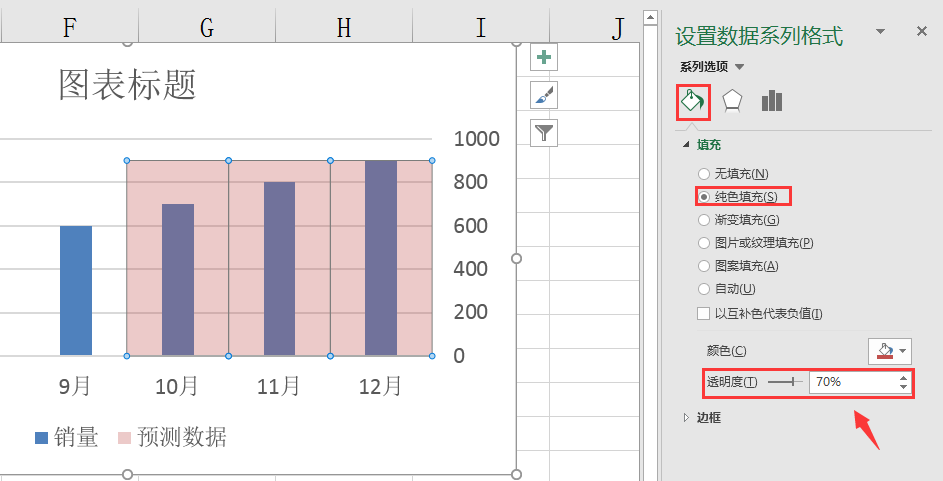Image resolution: width=943 pixels, height=481 pixels.
Task: Open the 颜色 fill color picker
Action: (x=889, y=351)
